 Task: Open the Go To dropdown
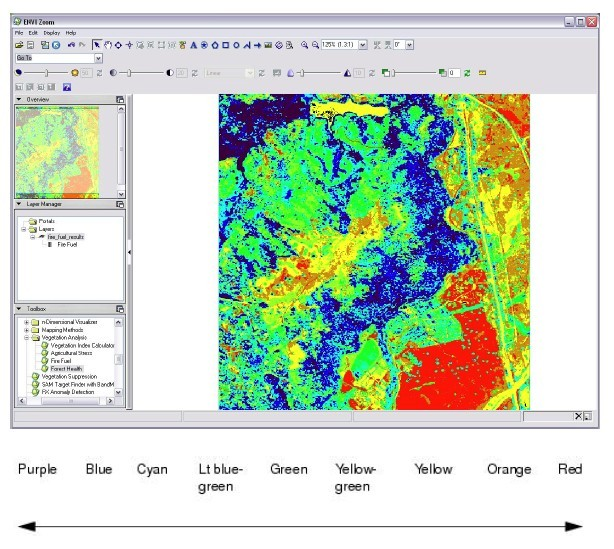(98, 59)
